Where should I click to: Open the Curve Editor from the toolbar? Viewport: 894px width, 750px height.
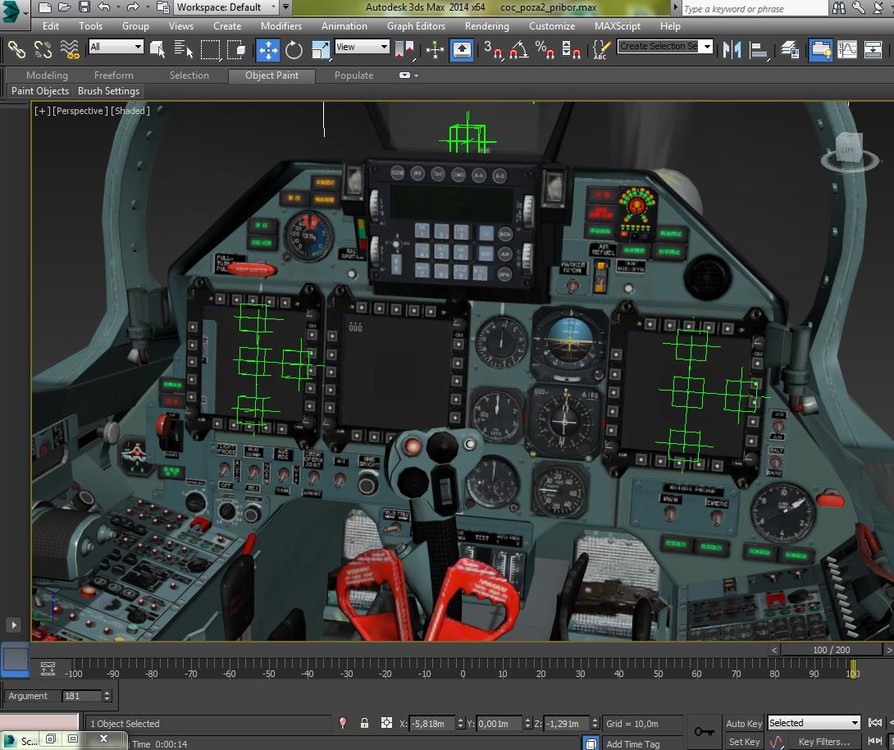[x=847, y=49]
